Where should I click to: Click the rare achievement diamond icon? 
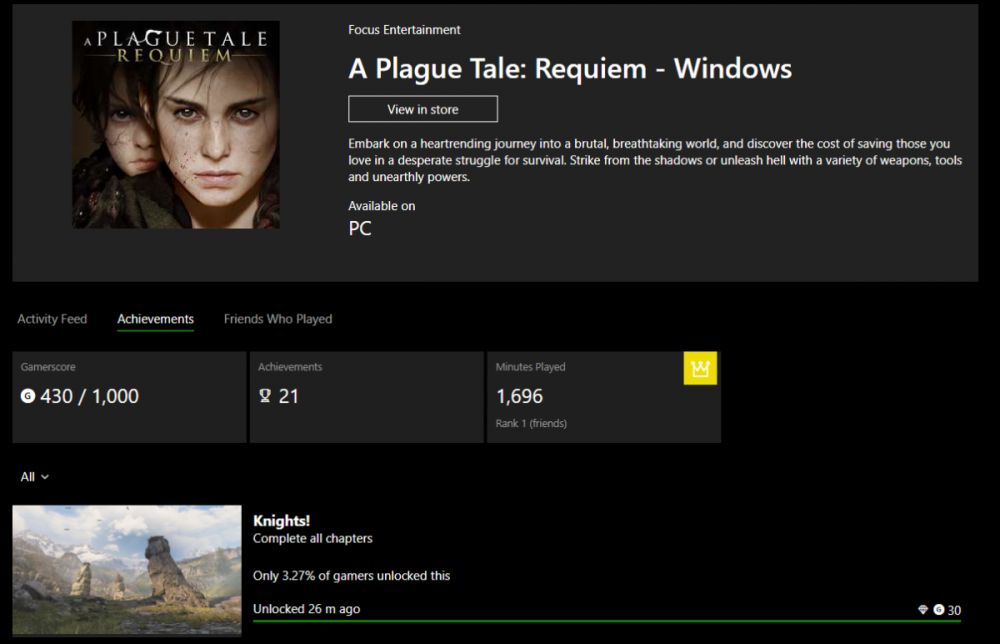point(922,610)
